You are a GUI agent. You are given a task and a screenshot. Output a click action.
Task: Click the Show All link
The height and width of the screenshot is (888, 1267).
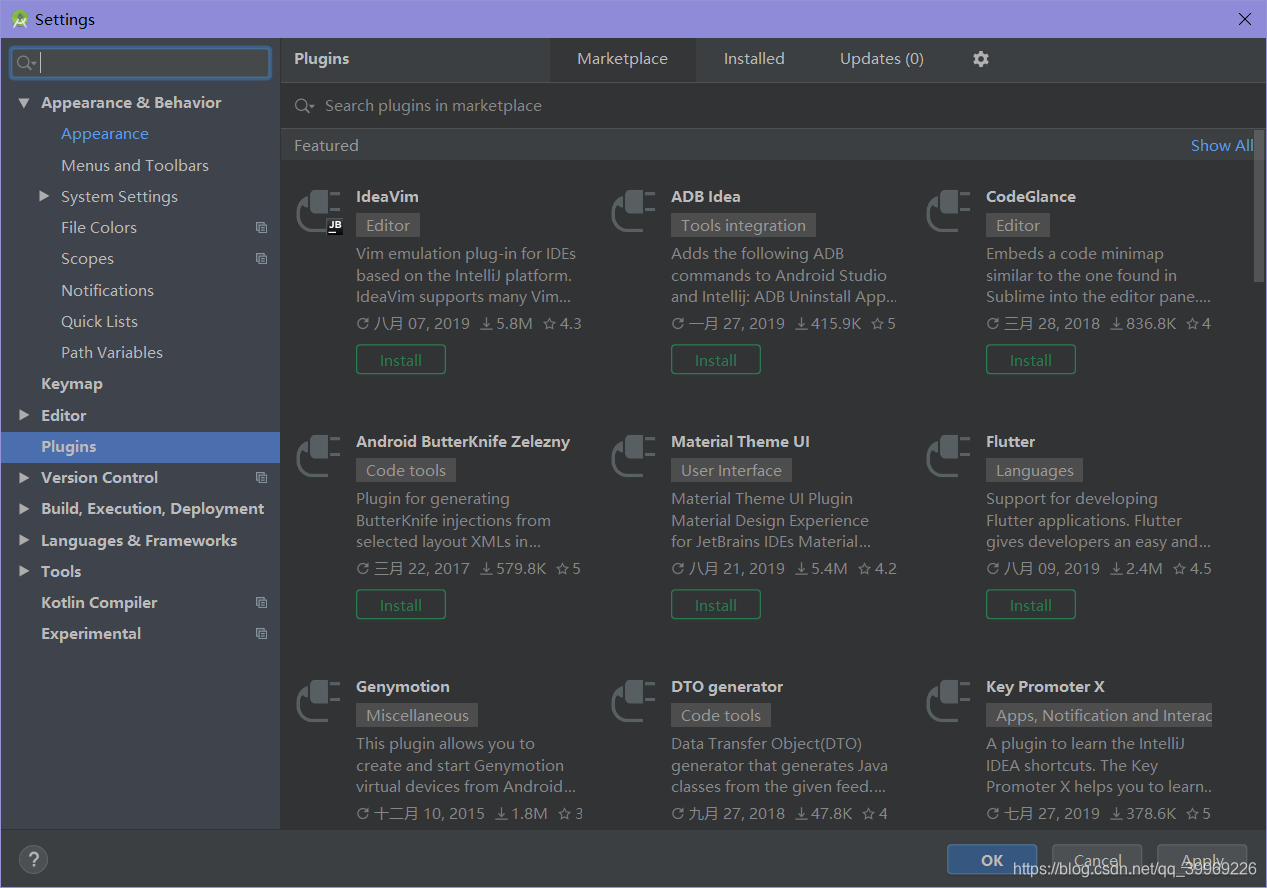1221,145
